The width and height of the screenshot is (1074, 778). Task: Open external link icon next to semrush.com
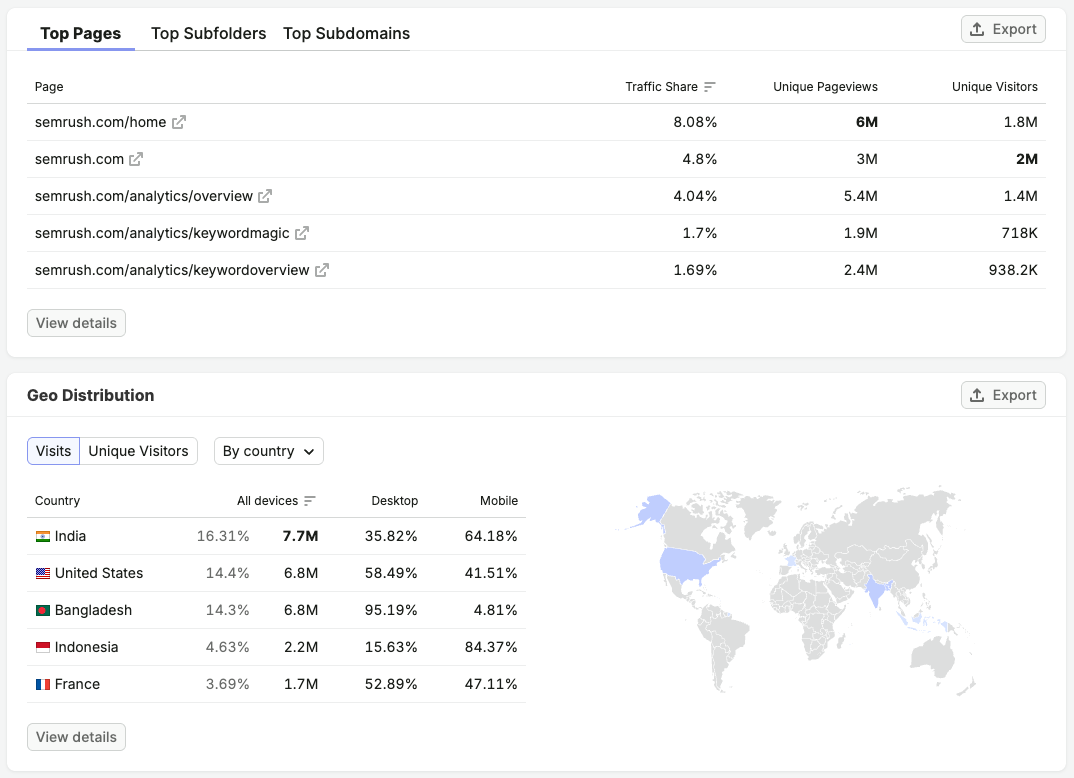pos(136,159)
